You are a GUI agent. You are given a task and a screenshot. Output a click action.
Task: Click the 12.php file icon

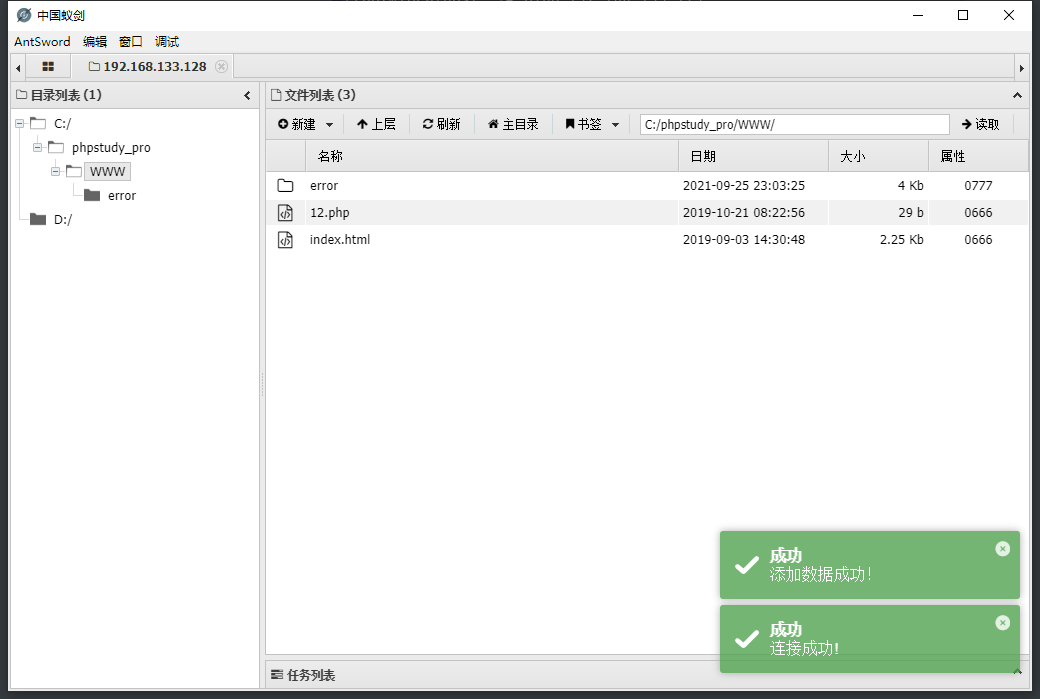285,213
